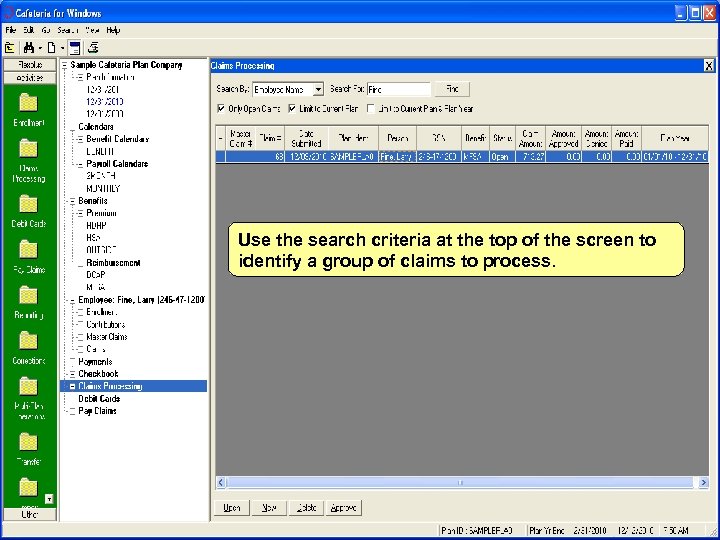This screenshot has width=720, height=540.
Task: Click the Find button
Action: 452,89
